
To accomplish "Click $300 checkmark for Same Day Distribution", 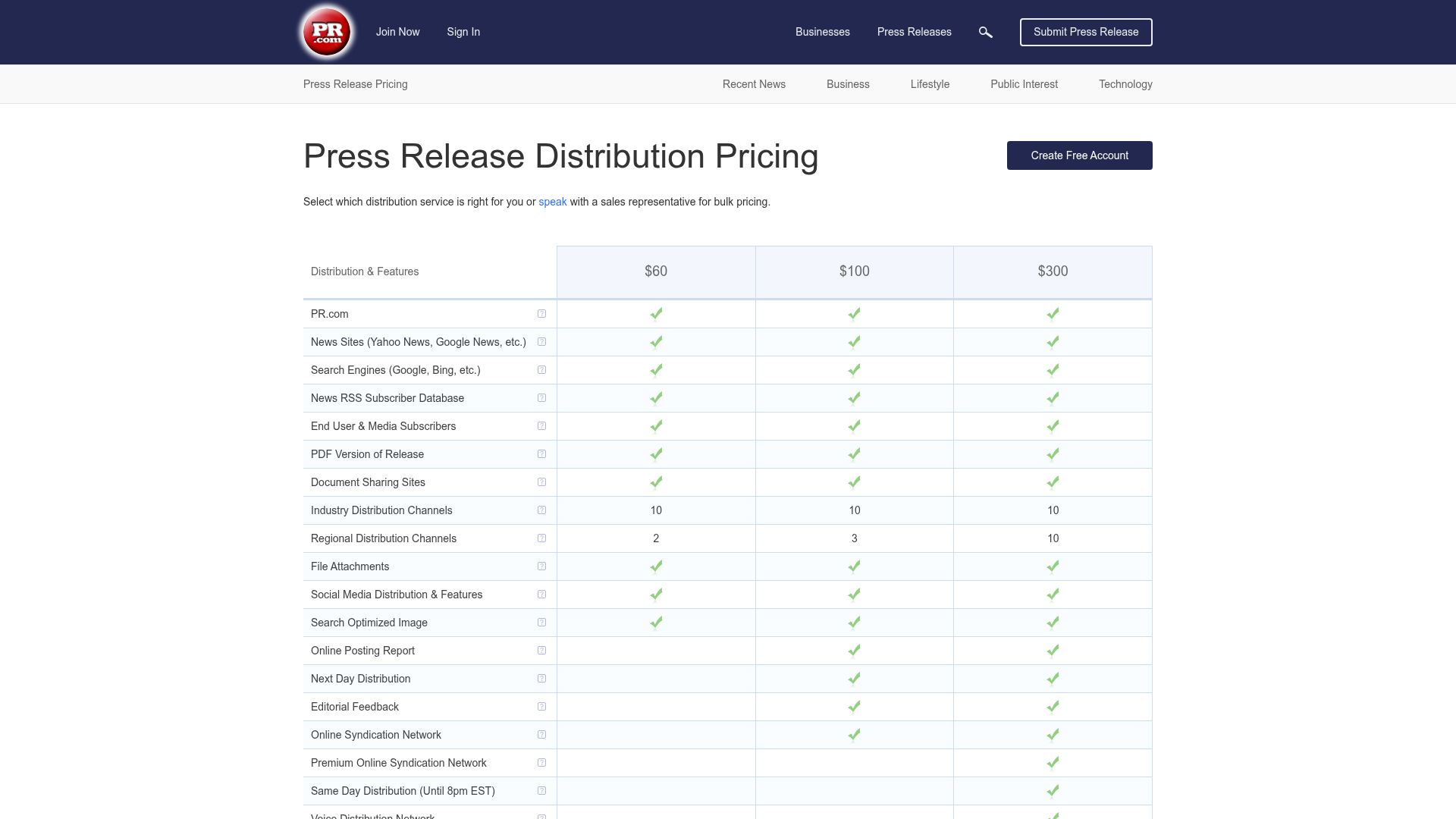I will 1053,791.
